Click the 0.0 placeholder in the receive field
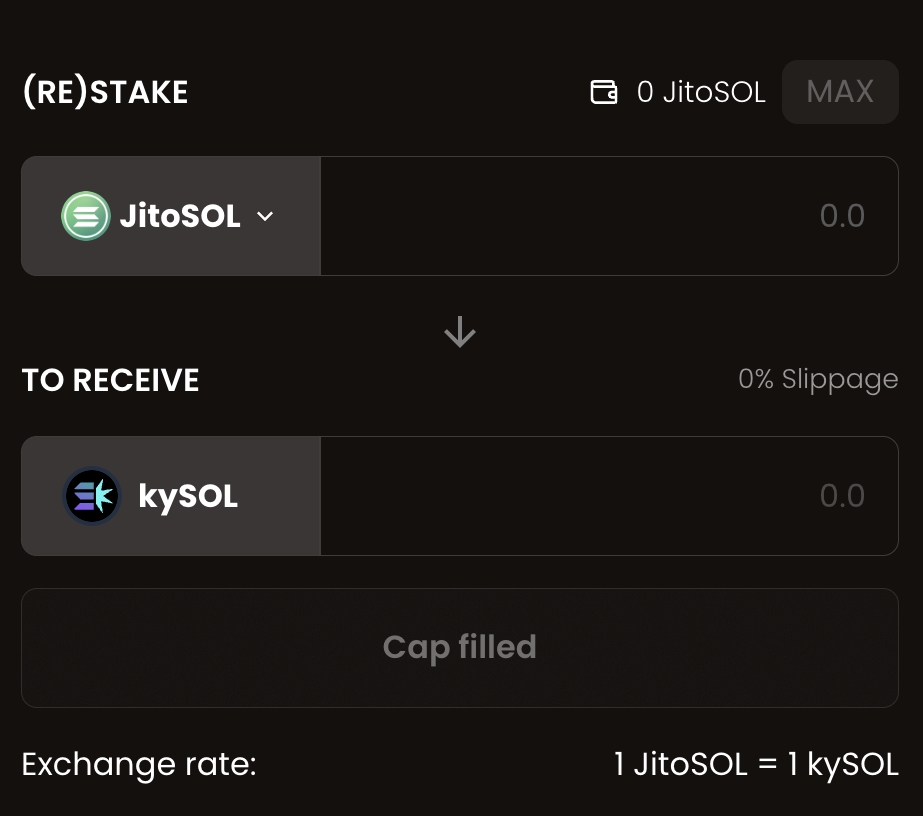Viewport: 923px width, 816px height. (842, 496)
